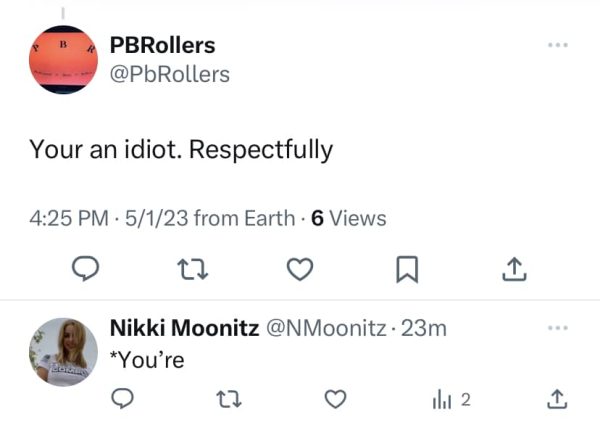Open more options for PBRollers tweet
The width and height of the screenshot is (600, 436).
pyautogui.click(x=558, y=46)
